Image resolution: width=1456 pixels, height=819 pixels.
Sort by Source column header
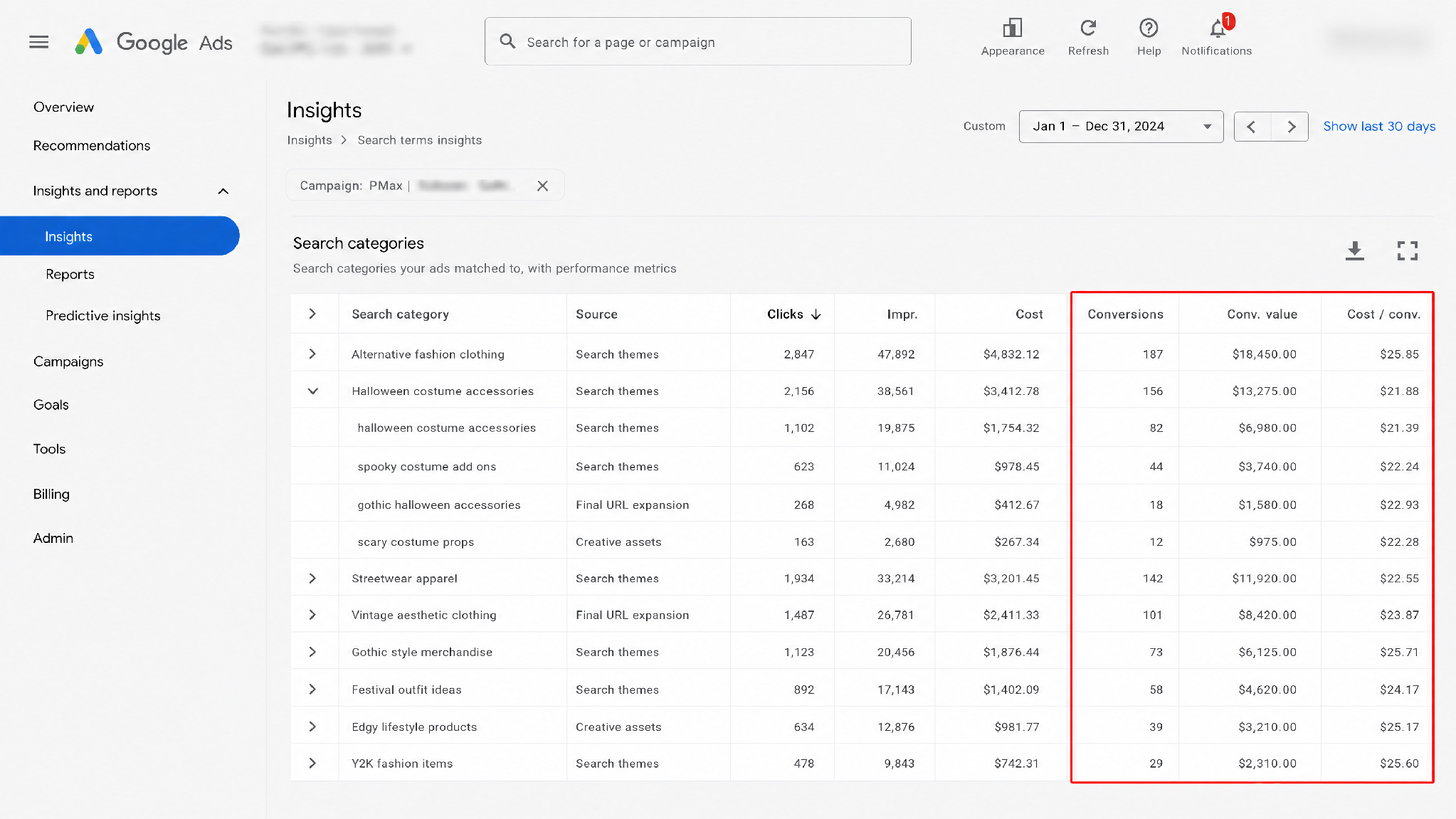point(596,315)
